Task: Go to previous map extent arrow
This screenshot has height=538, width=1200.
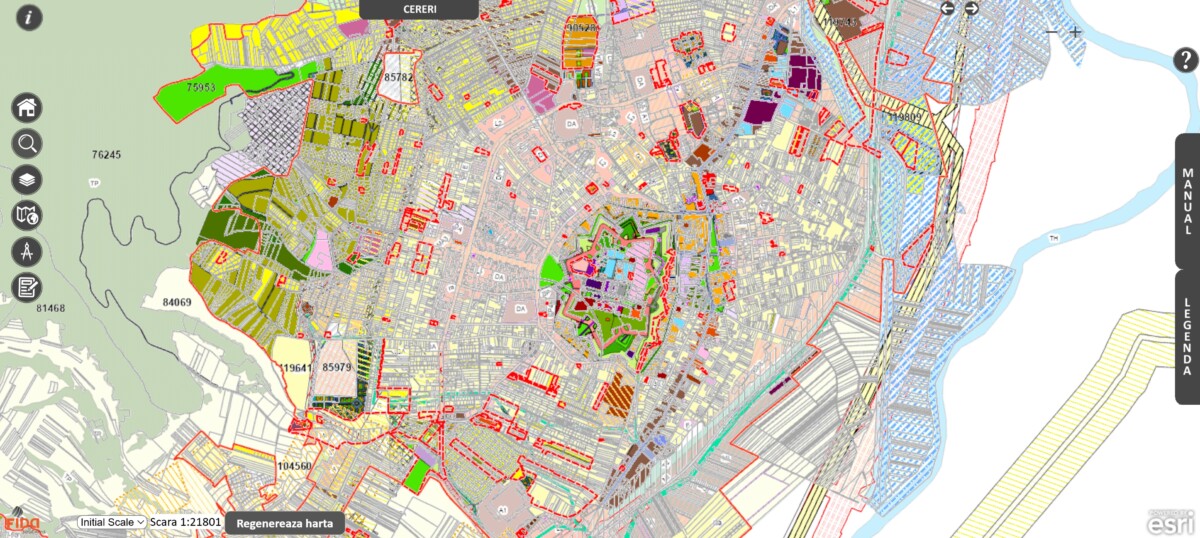Action: 948,8
